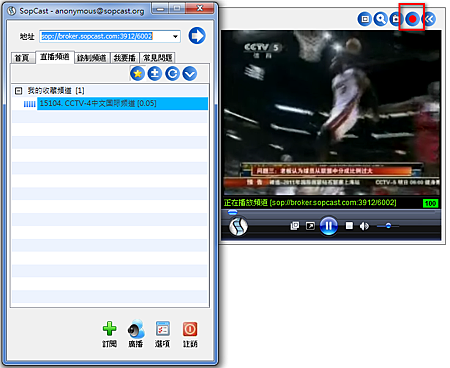Mute audio with the speaker icon

pyautogui.click(x=364, y=226)
